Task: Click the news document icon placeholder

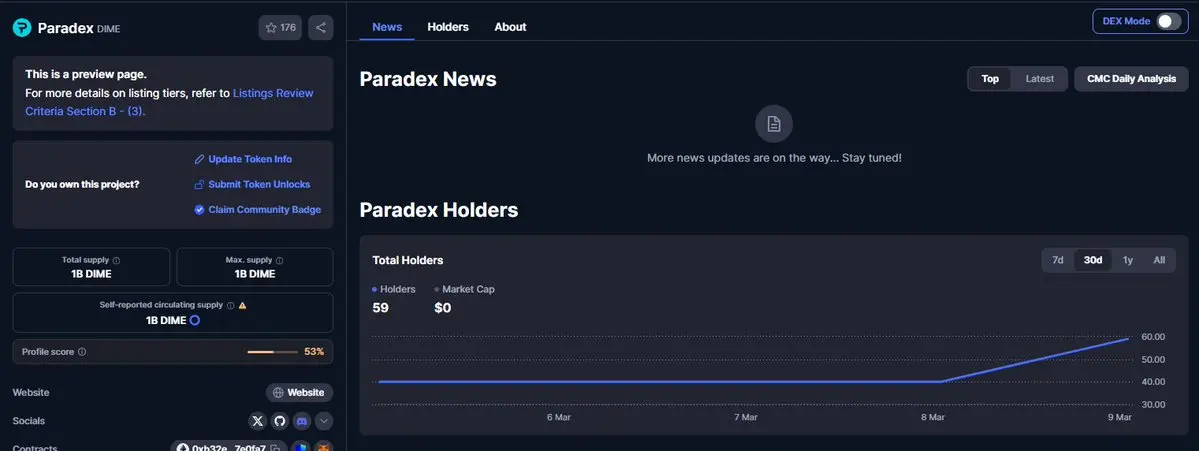Action: pyautogui.click(x=774, y=124)
